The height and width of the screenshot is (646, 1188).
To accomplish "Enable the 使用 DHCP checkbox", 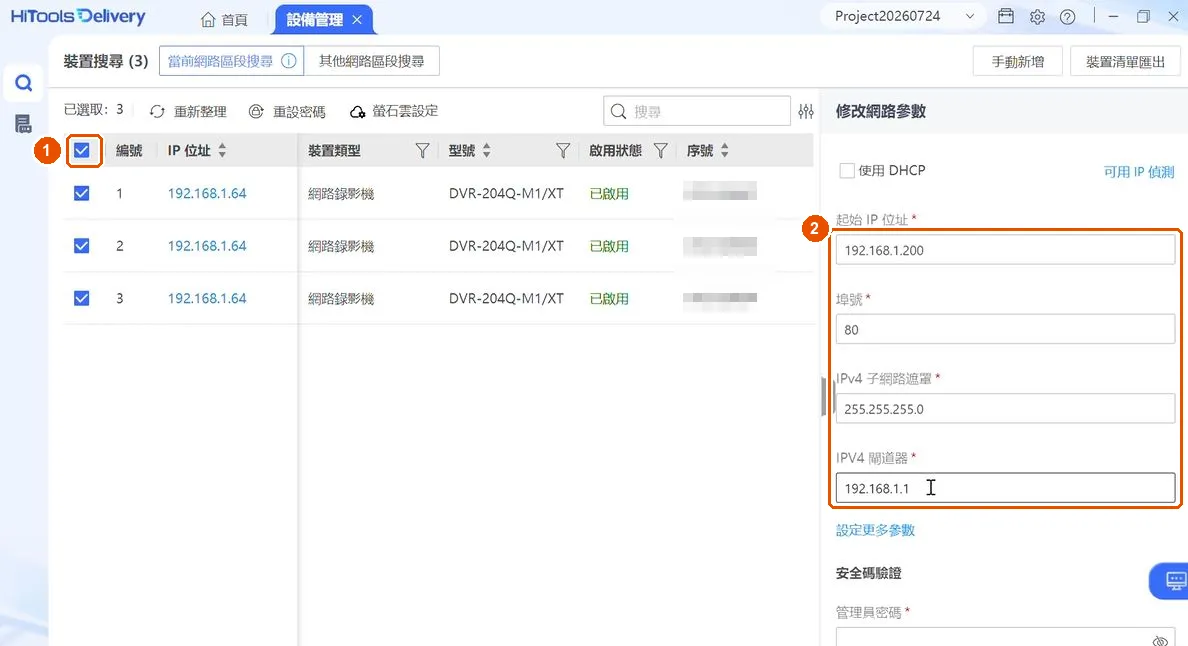I will click(x=846, y=170).
